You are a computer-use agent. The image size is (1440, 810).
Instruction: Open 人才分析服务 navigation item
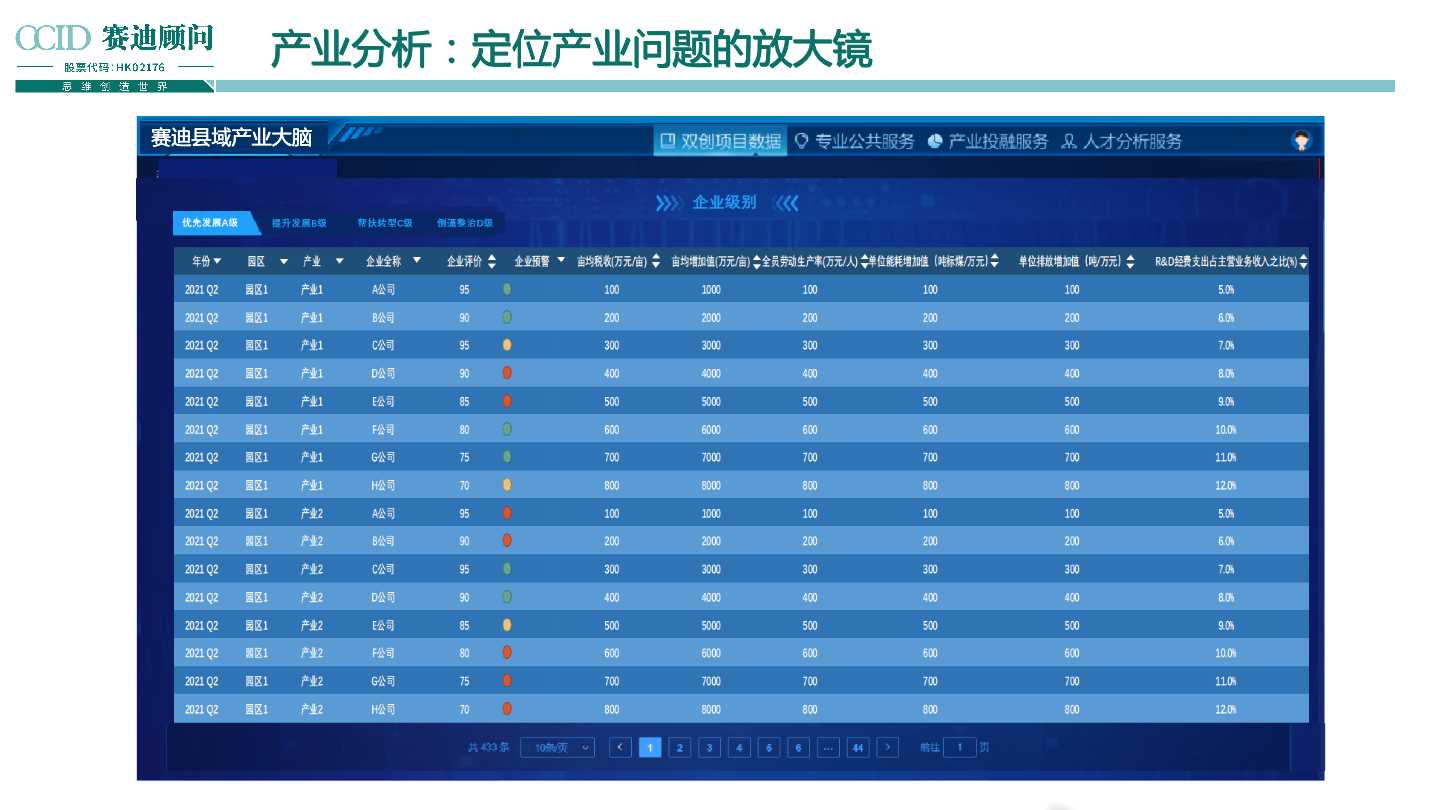coord(1122,141)
